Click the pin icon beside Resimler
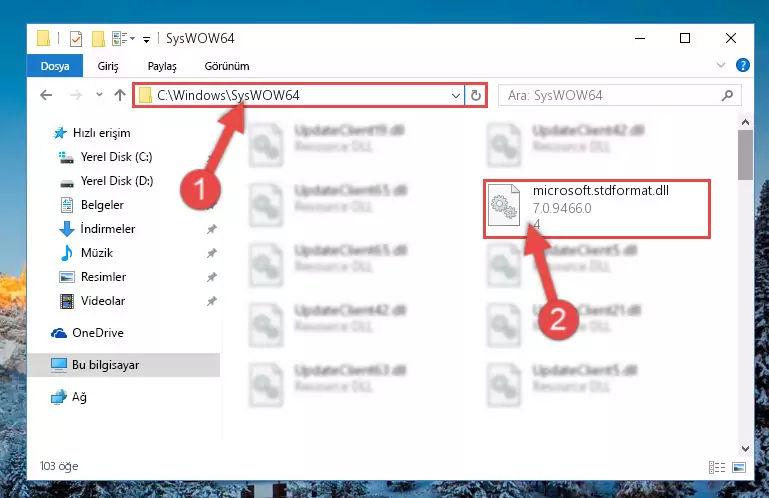 [x=211, y=277]
